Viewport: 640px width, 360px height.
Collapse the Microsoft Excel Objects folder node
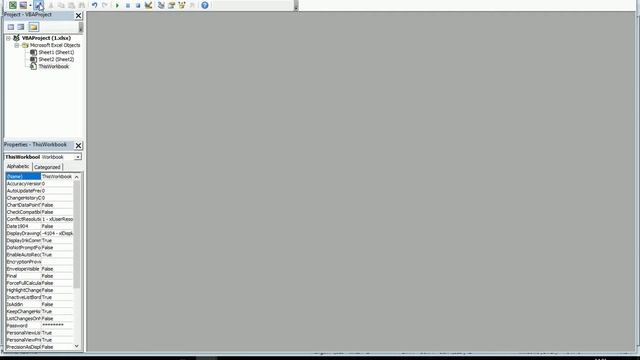[x=17, y=45]
